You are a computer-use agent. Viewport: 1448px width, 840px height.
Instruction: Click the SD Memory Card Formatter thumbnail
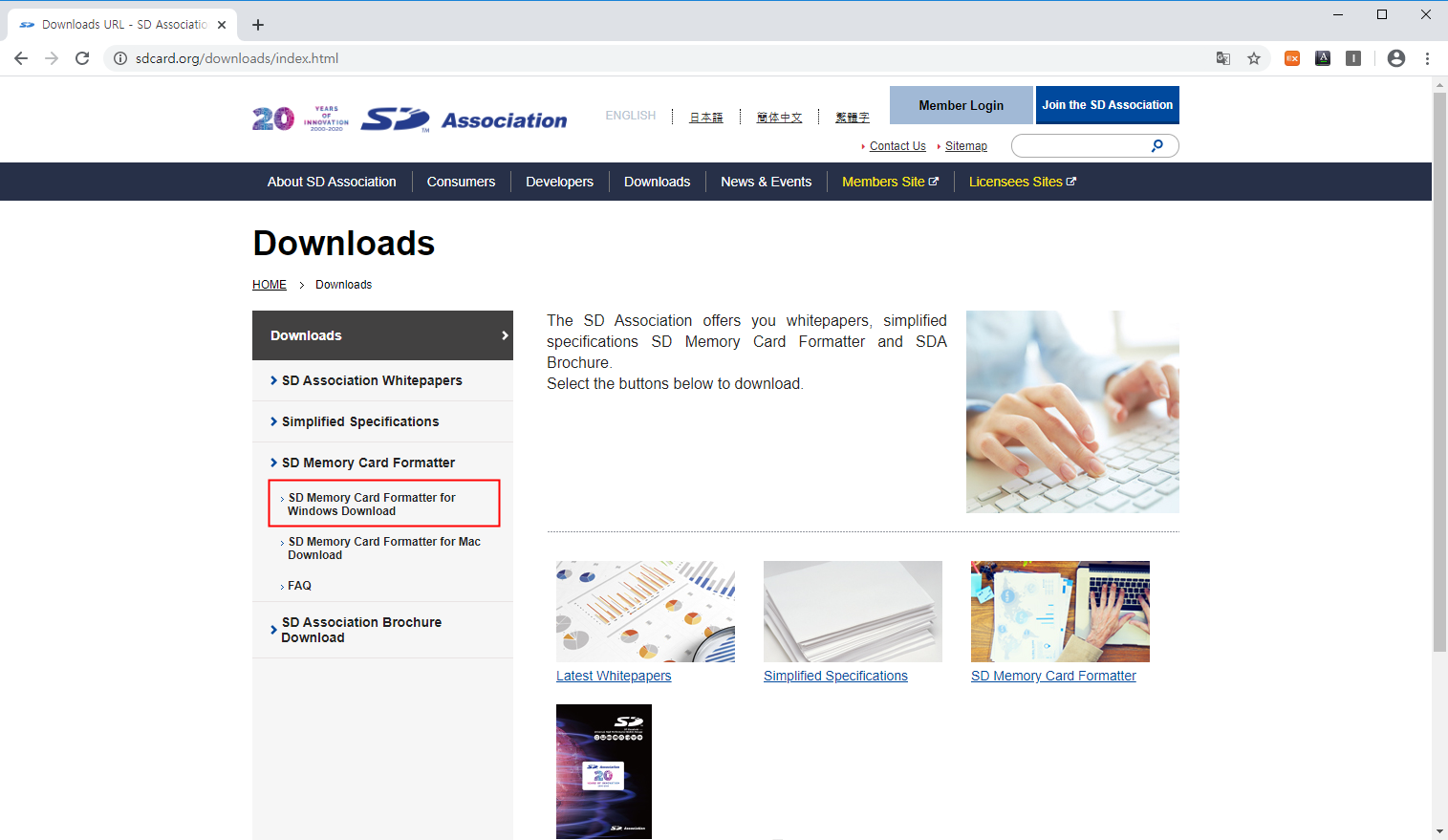click(x=1060, y=612)
